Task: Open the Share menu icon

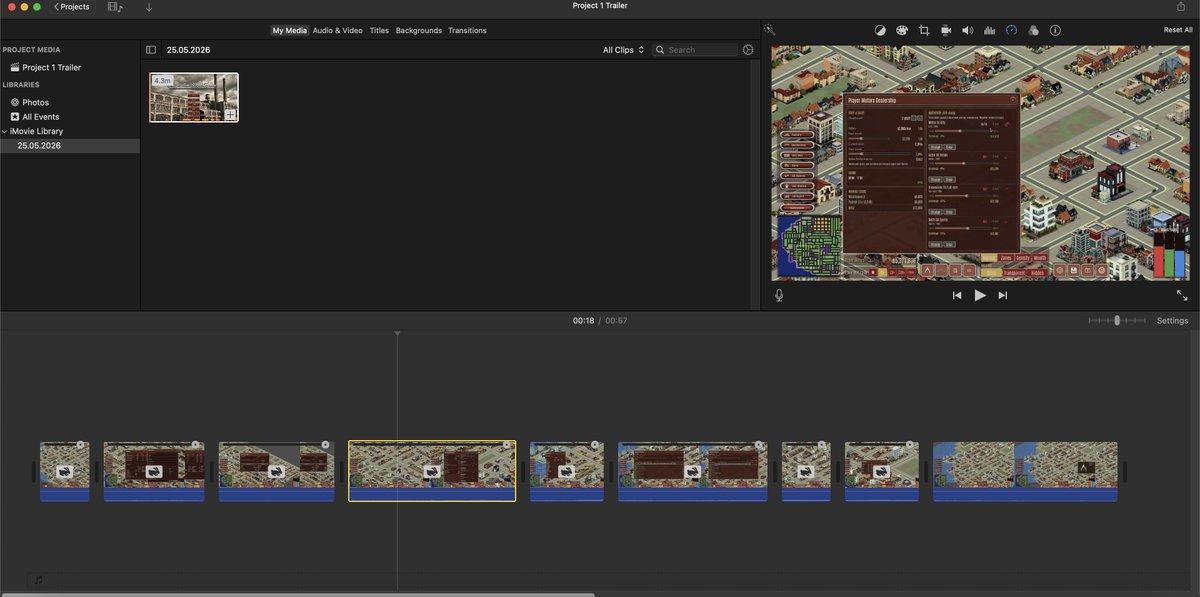Action: pos(1181,6)
